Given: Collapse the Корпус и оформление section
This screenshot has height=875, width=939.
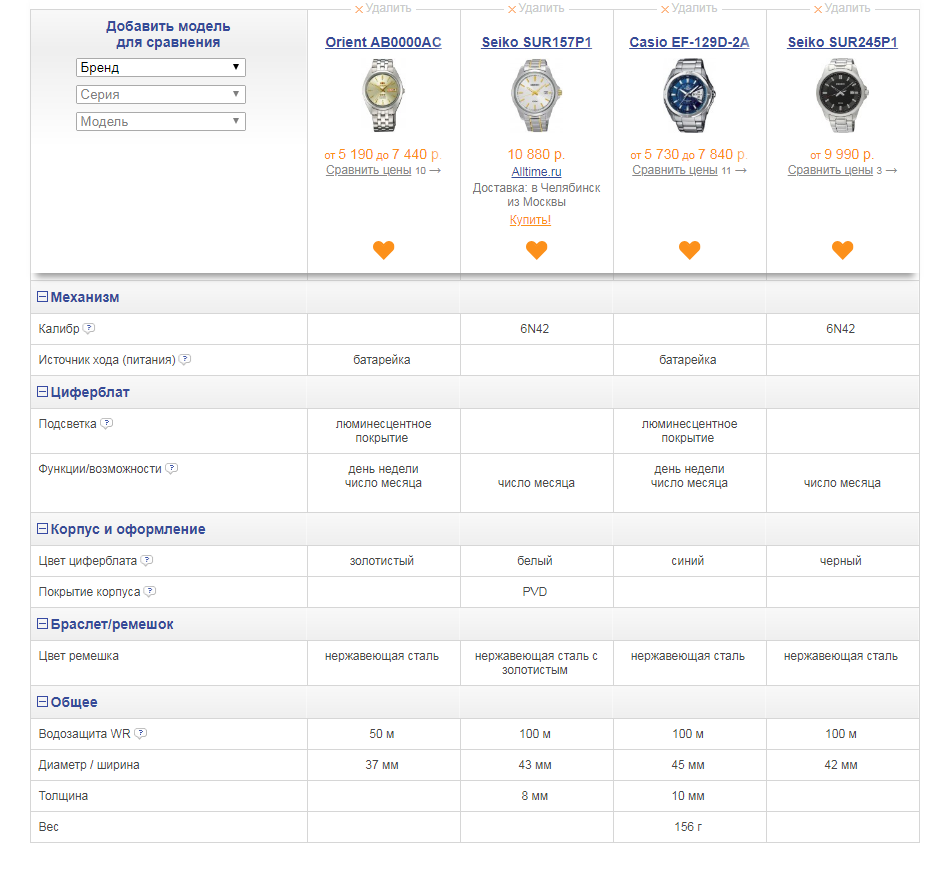Looking at the screenshot, I should pos(43,528).
